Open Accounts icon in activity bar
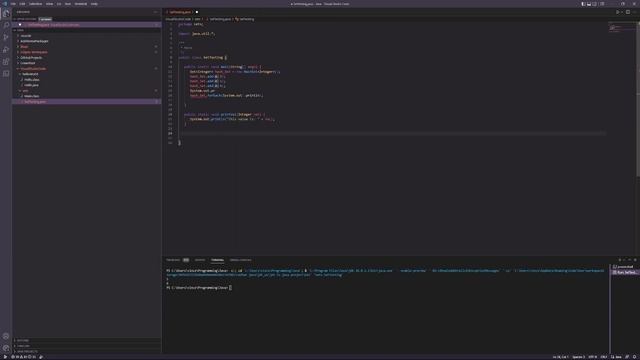Viewport: 640px width, 360px height. click(x=6, y=336)
